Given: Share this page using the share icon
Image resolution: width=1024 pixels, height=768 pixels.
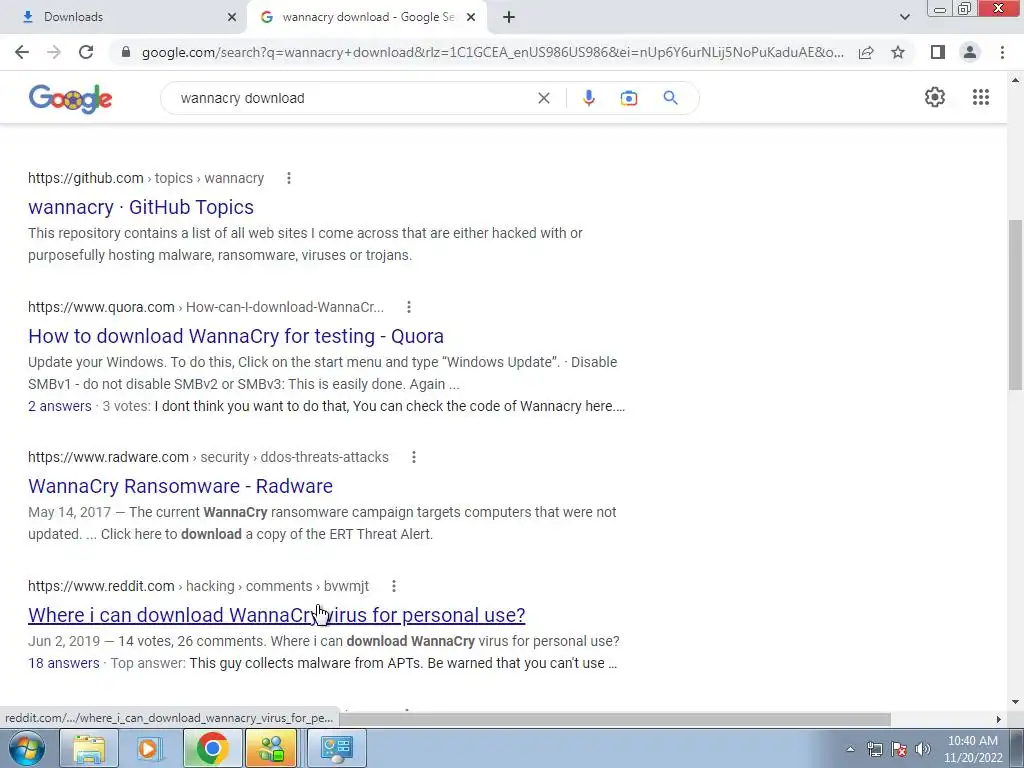Looking at the screenshot, I should click(866, 52).
